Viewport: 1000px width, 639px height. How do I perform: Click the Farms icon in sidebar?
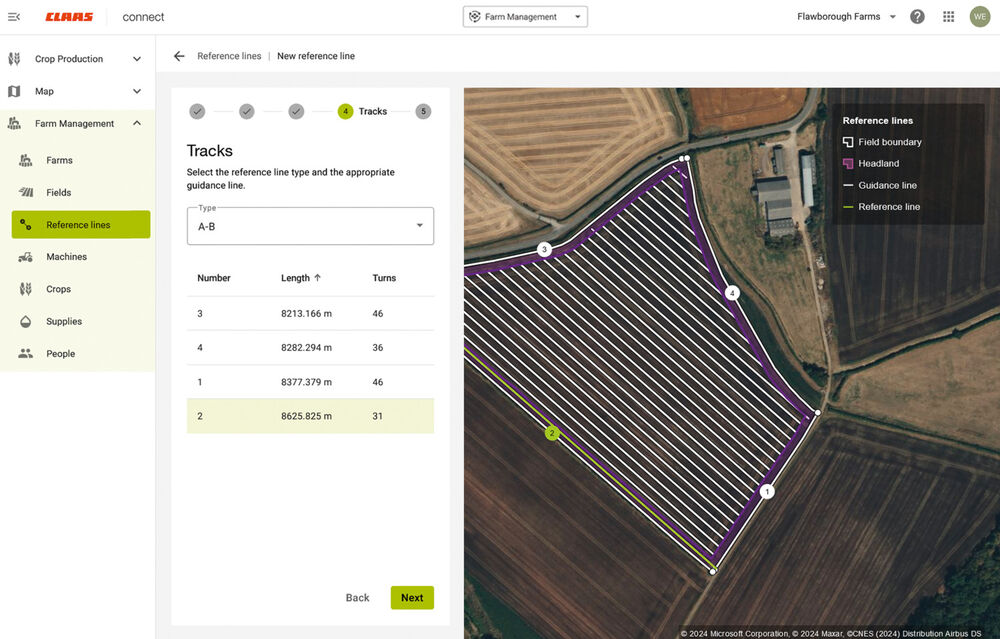coord(26,160)
